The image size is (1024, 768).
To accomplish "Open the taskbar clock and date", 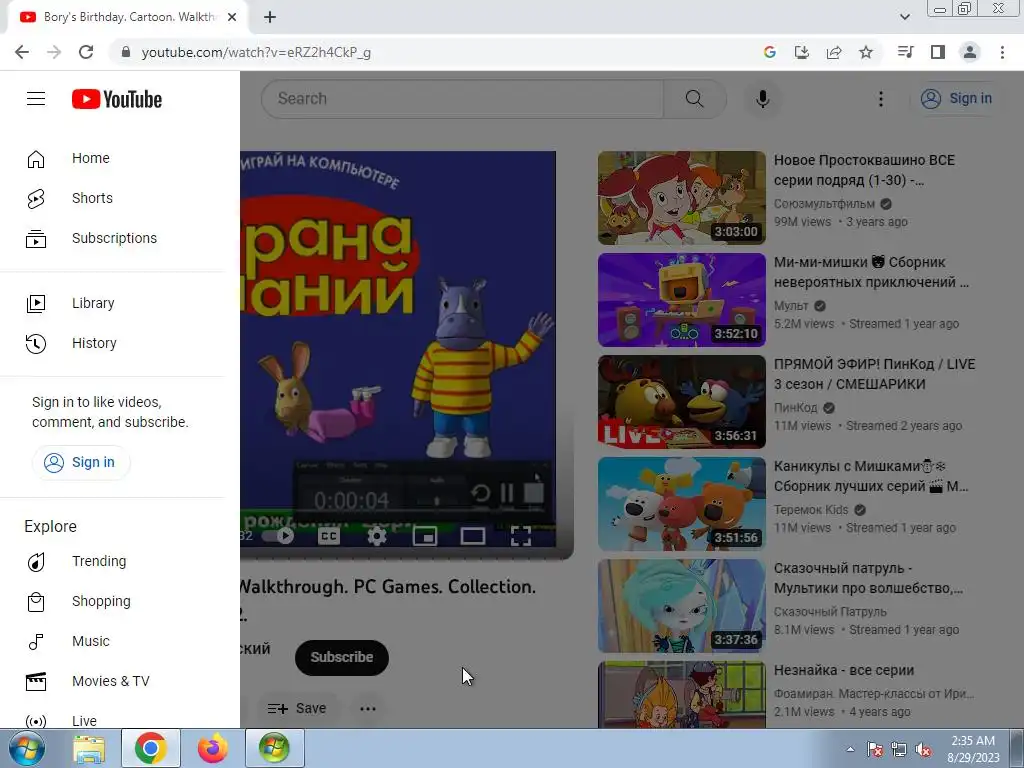I will pyautogui.click(x=973, y=749).
